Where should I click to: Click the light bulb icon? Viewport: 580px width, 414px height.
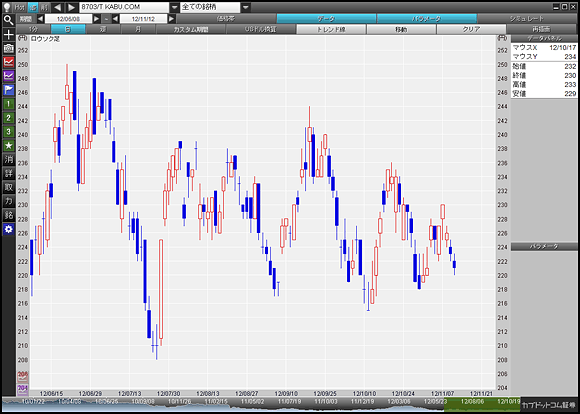(7, 7)
